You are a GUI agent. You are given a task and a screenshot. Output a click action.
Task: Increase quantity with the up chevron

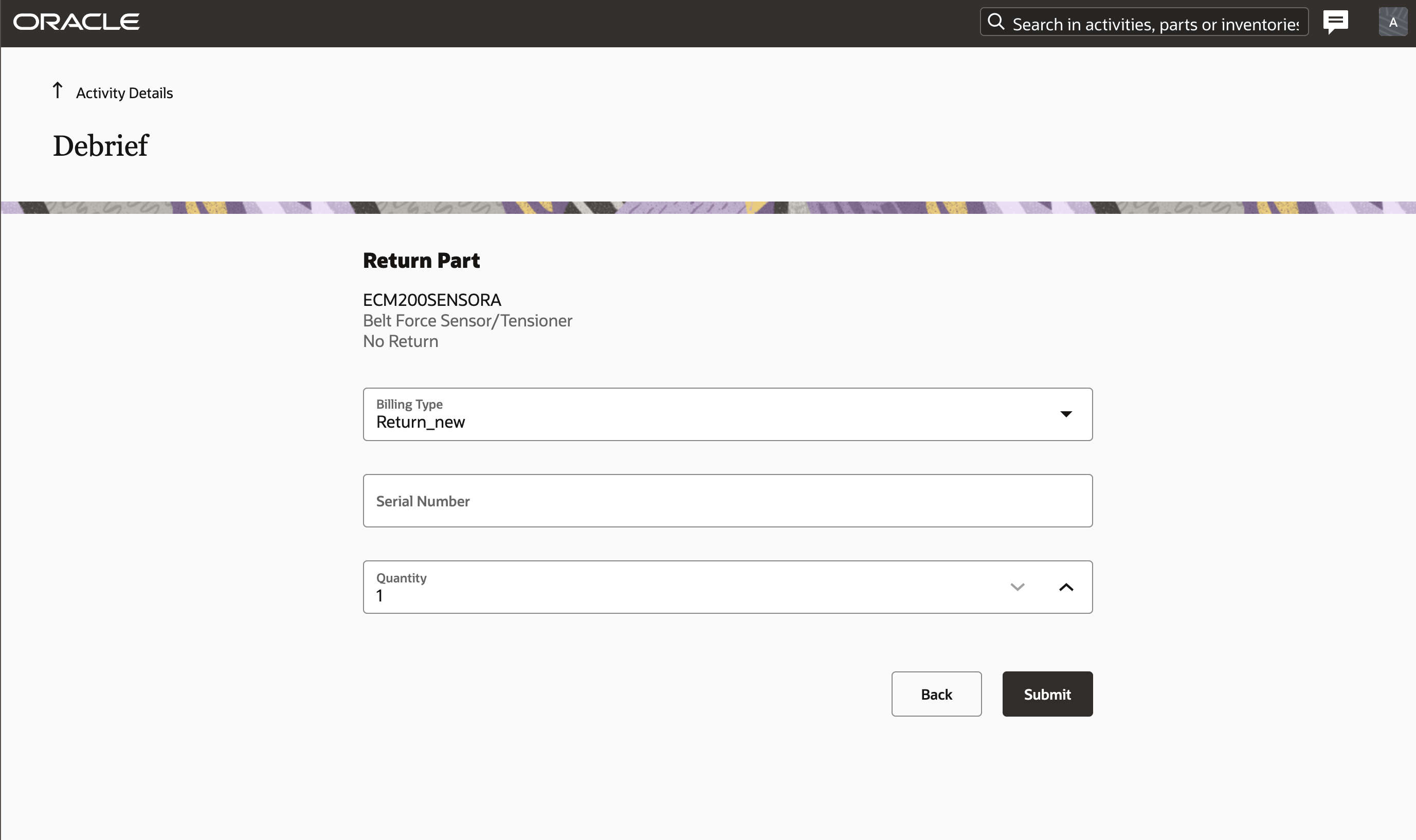tap(1066, 587)
